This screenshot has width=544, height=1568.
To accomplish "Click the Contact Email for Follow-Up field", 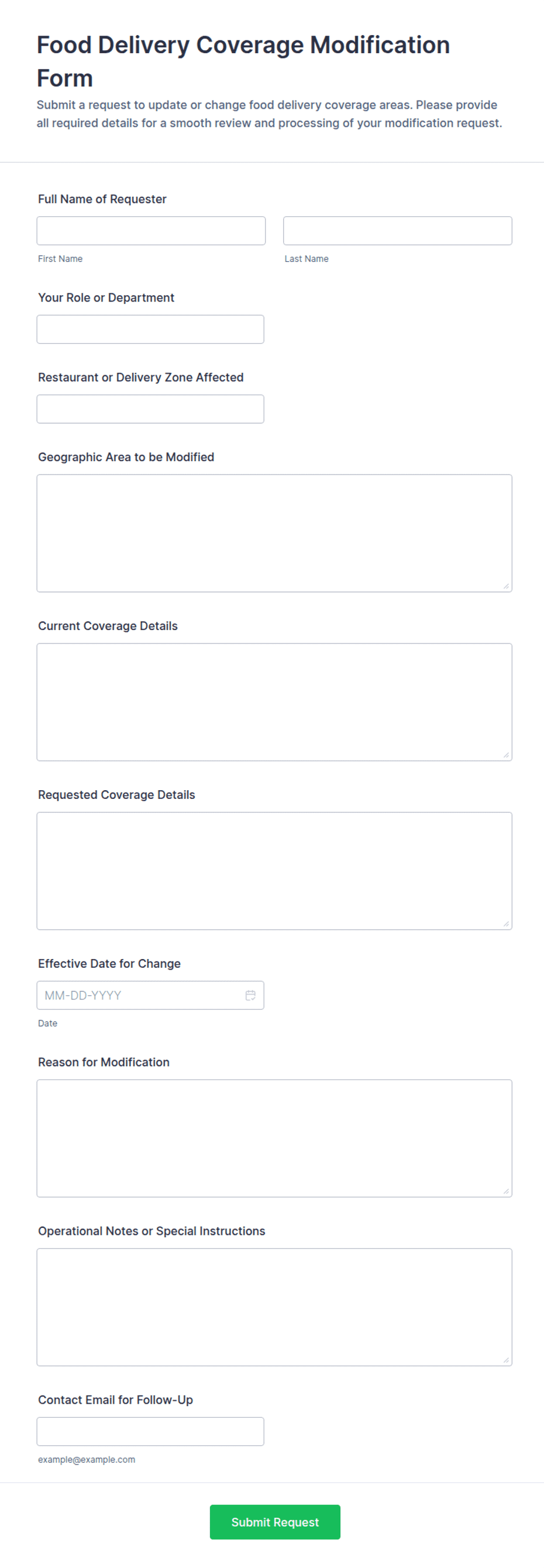I will [150, 1432].
